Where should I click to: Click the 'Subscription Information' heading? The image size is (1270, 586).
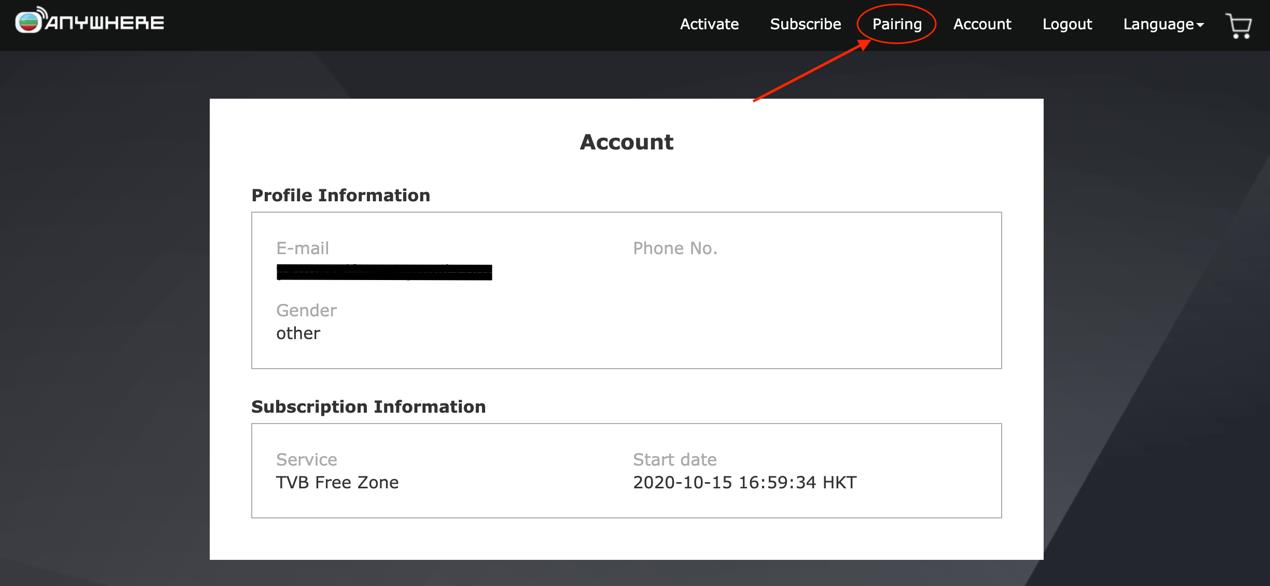click(368, 406)
